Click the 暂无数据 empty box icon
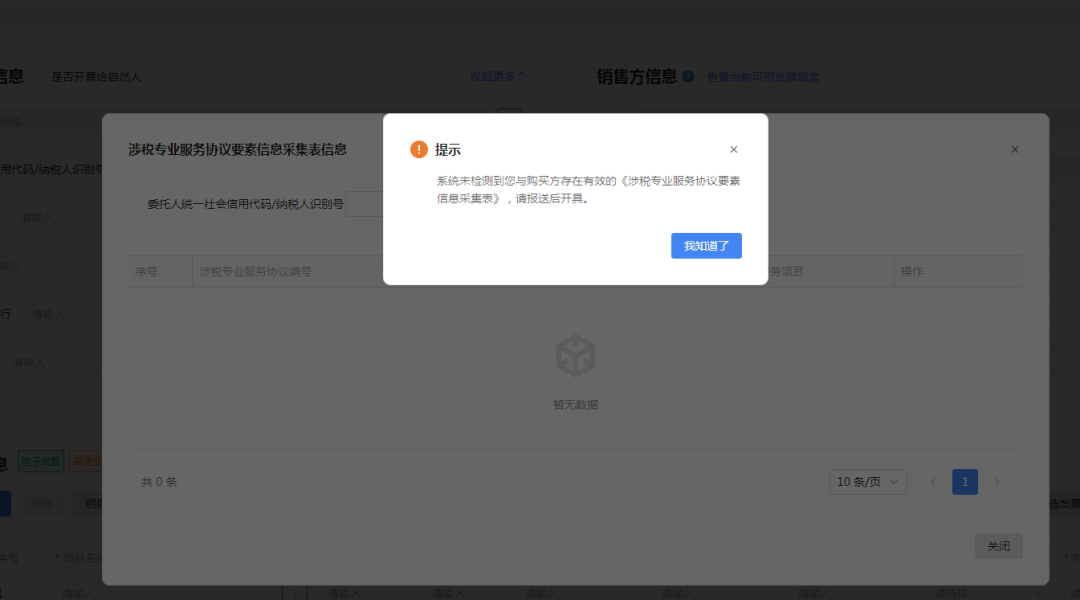The image size is (1080, 600). pyautogui.click(x=576, y=356)
